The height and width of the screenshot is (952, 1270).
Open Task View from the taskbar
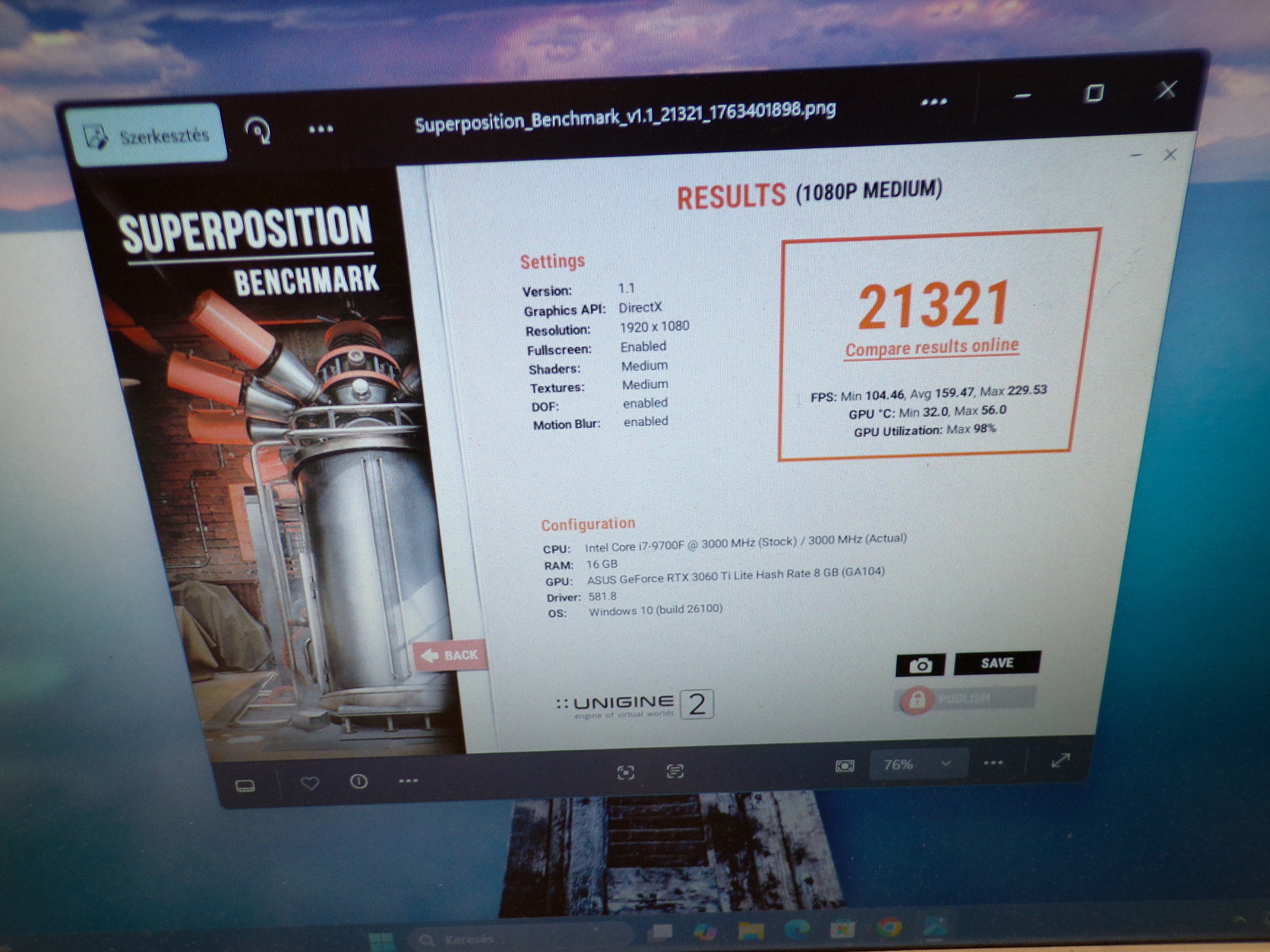pyautogui.click(x=662, y=932)
